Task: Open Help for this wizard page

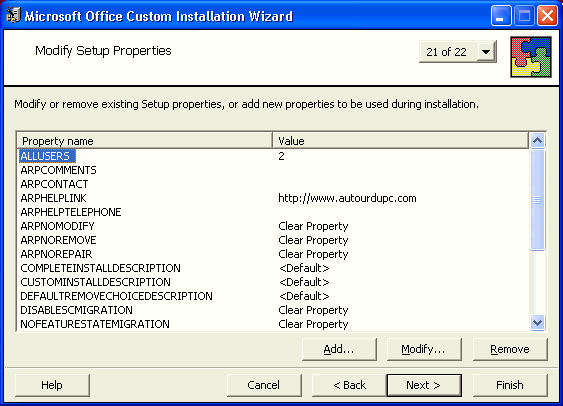Action: click(52, 385)
